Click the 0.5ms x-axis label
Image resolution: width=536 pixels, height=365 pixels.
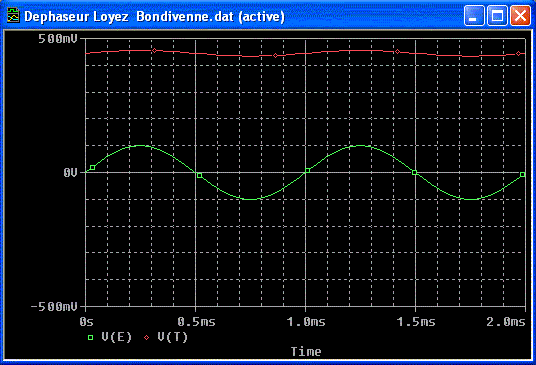(x=197, y=322)
